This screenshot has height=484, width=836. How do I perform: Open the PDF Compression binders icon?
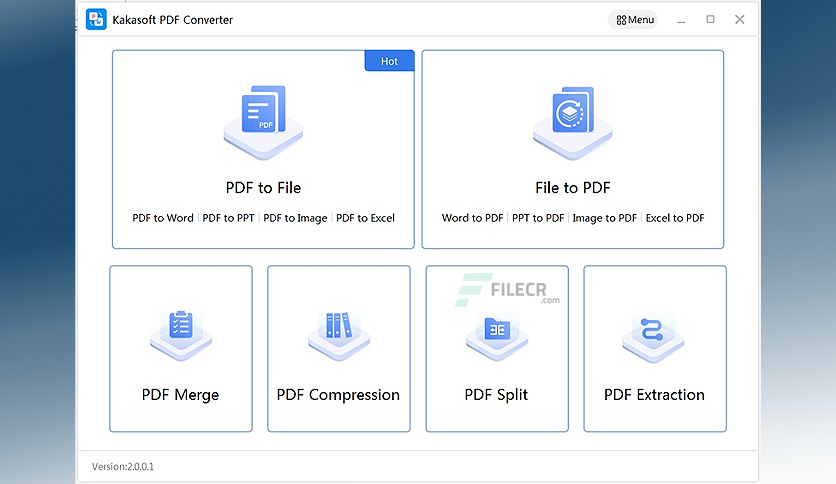(339, 335)
